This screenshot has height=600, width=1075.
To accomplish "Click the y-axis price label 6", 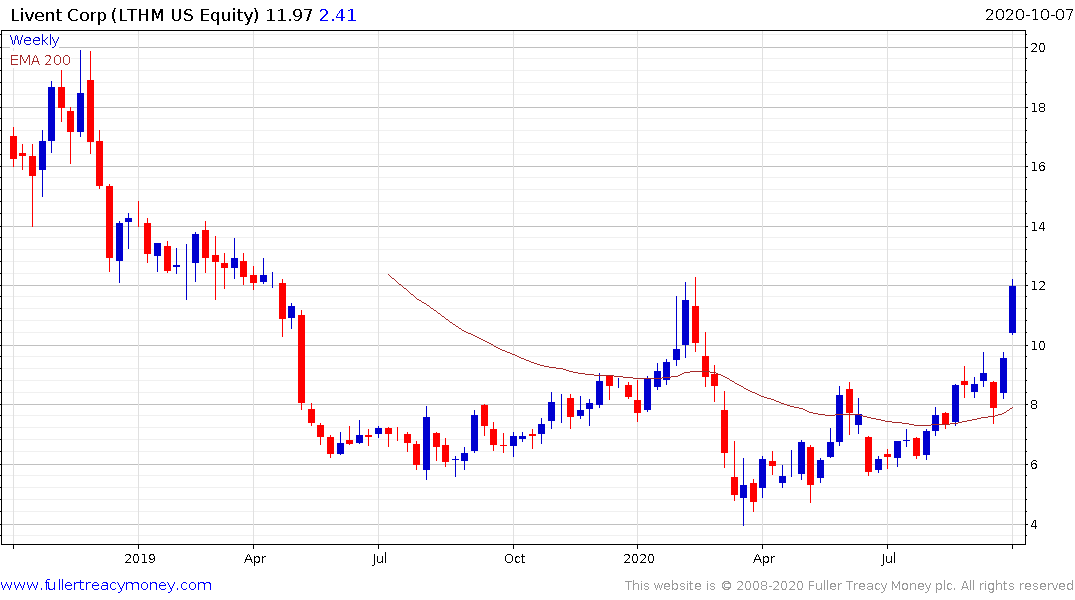I will click(x=1035, y=465).
